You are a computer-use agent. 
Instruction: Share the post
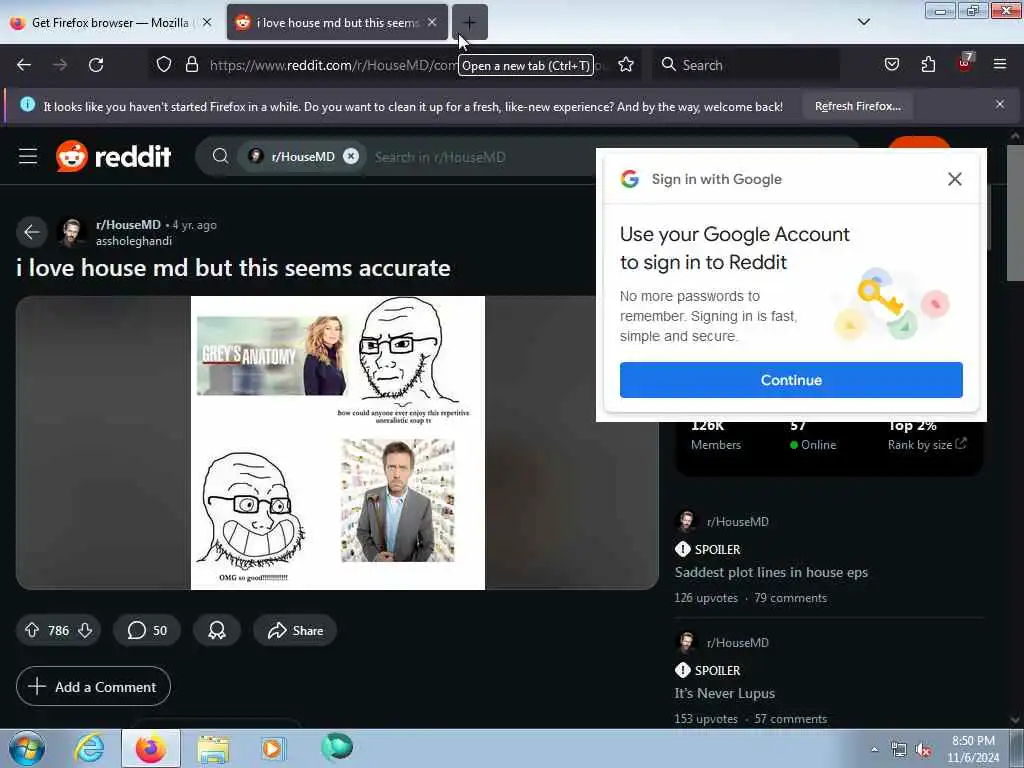coord(295,630)
